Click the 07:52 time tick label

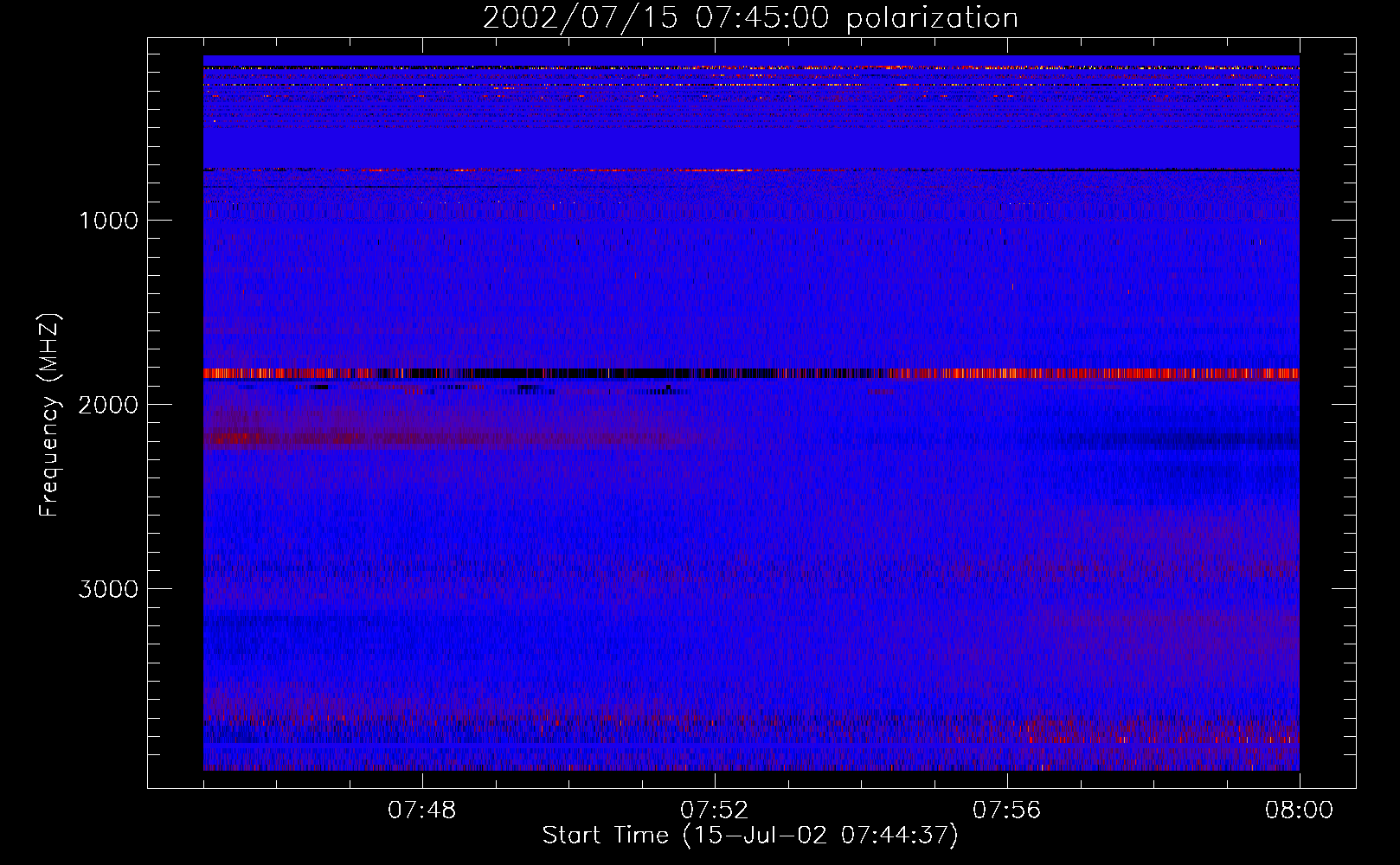714,811
